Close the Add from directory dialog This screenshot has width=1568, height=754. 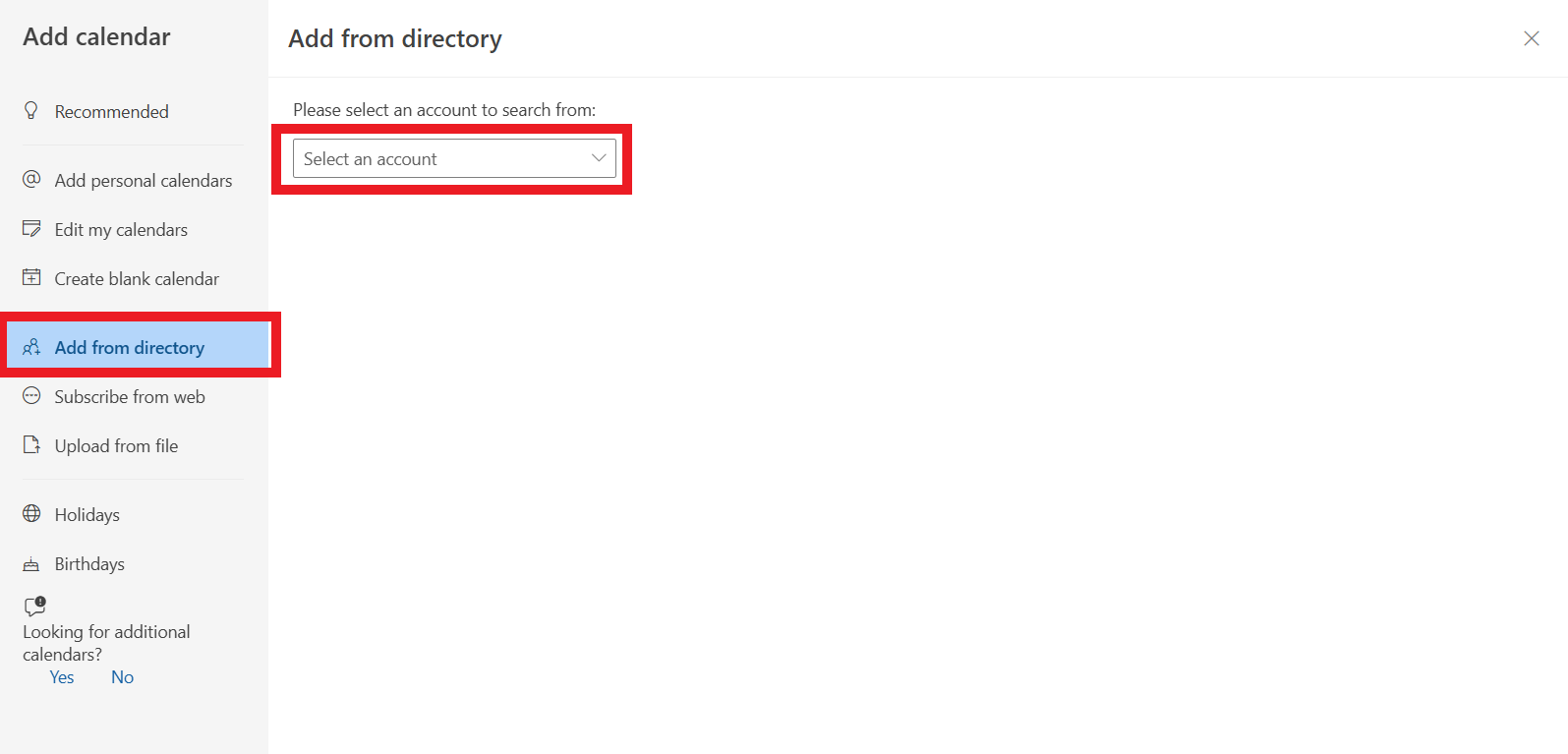[1532, 38]
